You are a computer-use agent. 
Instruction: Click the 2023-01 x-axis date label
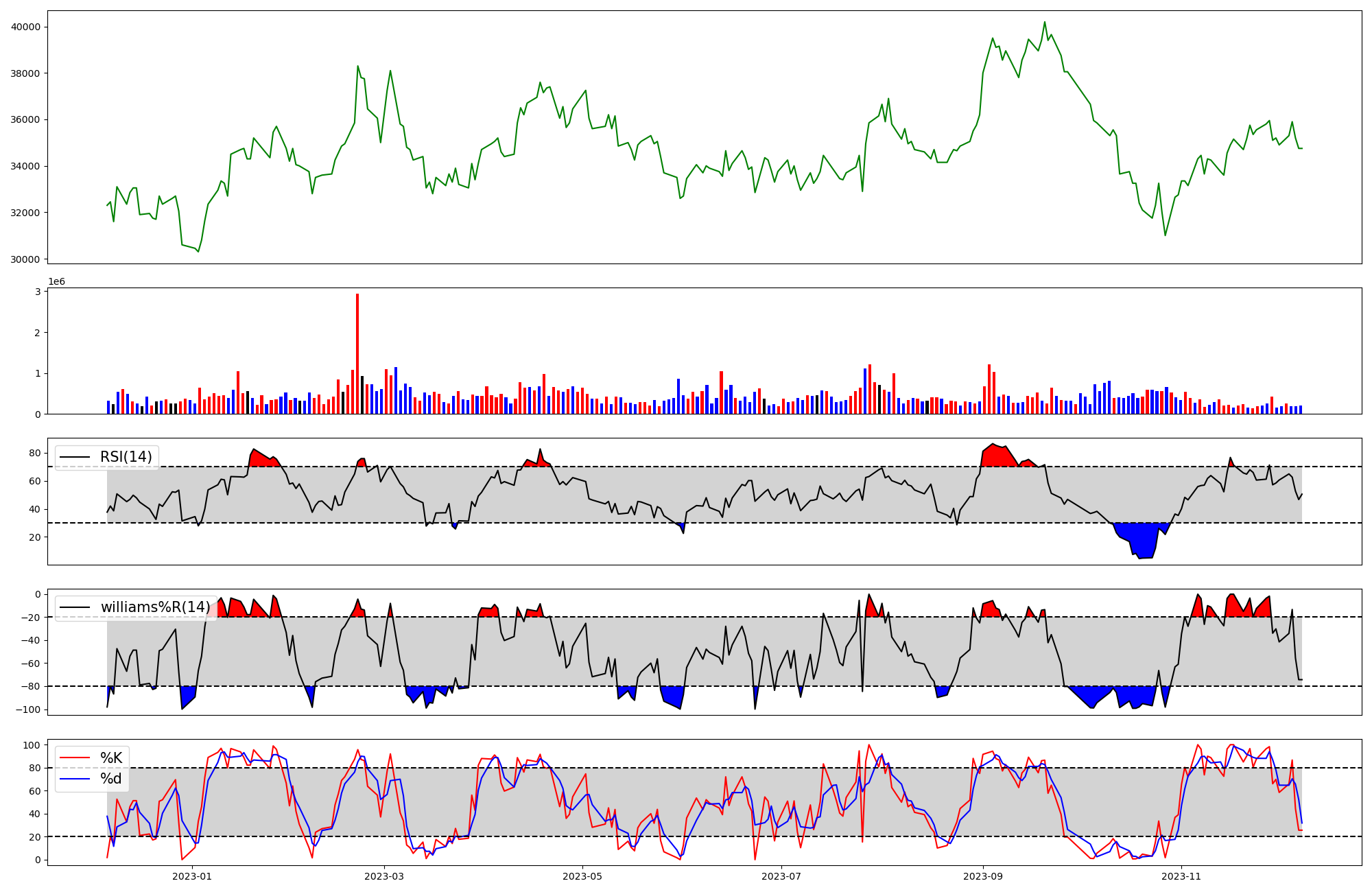tap(192, 876)
